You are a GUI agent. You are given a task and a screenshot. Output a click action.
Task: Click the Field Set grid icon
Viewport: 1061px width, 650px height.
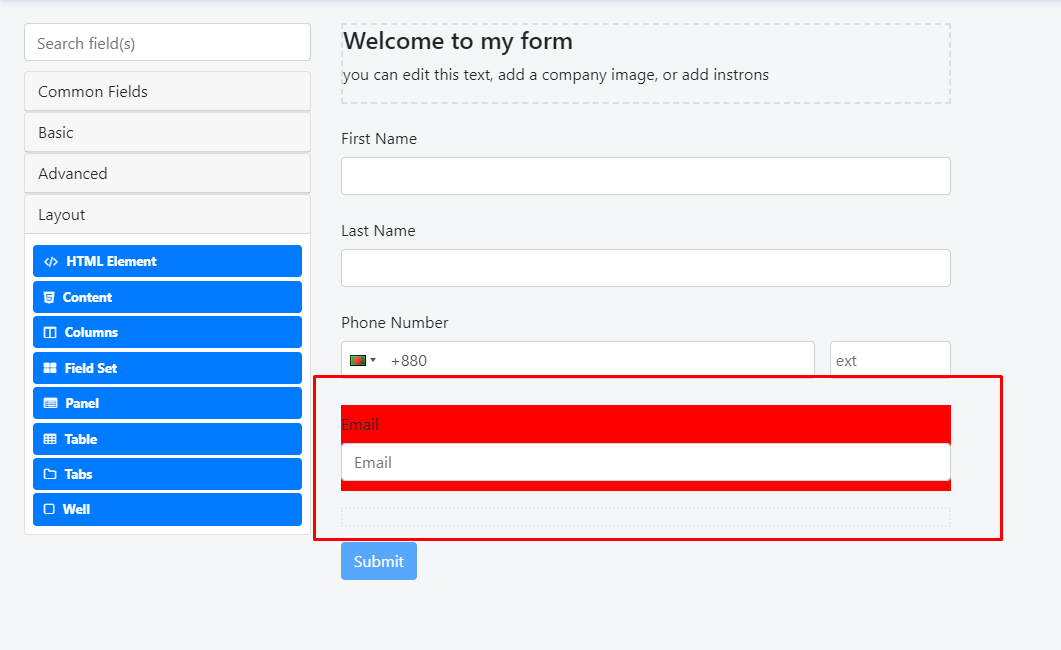coord(50,368)
